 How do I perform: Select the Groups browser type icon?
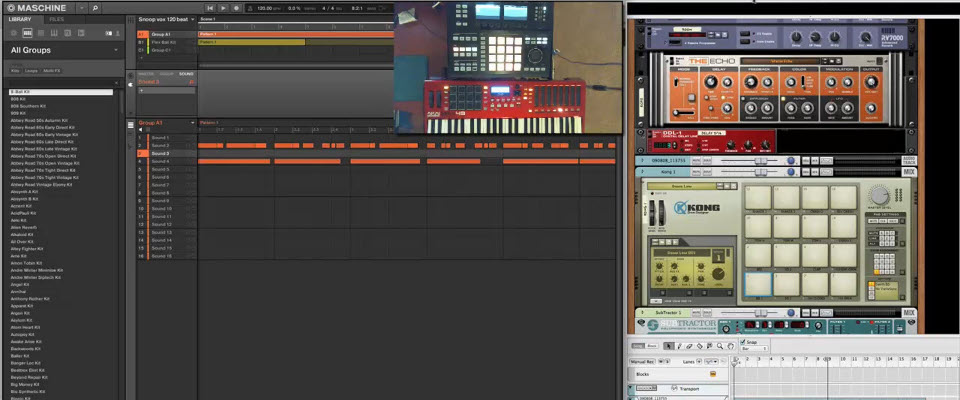pos(28,33)
